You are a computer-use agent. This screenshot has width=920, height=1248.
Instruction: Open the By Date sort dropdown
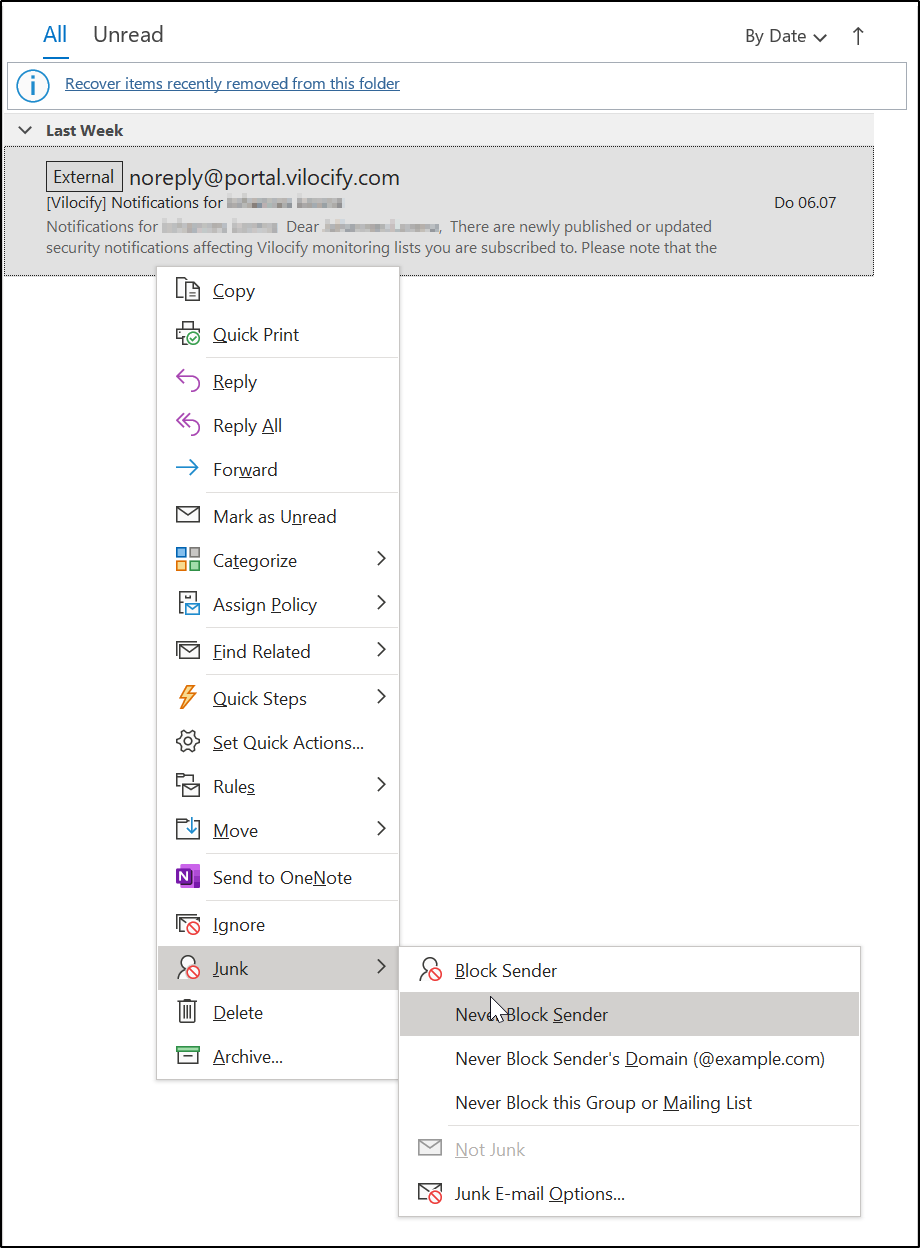786,36
